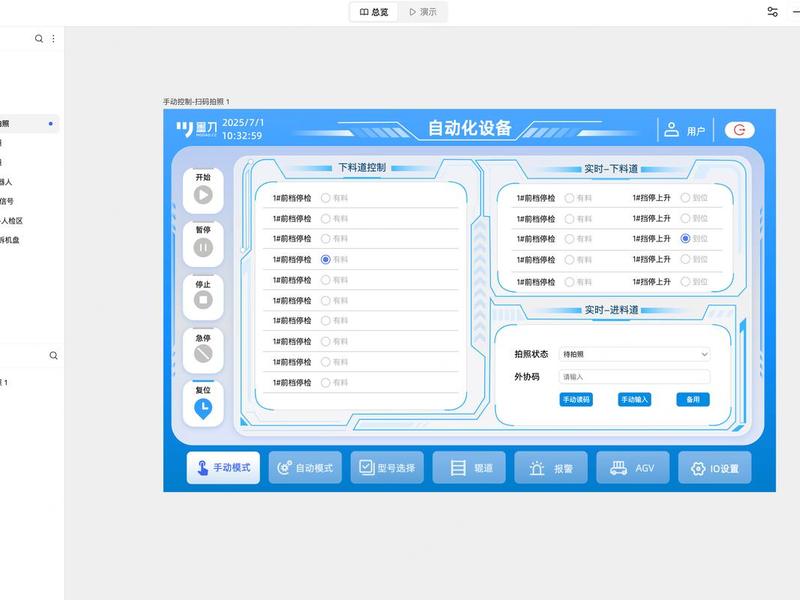Screen dimensions: 800x600
Task: Select the 自动模式 tab
Action: pyautogui.click(x=305, y=467)
